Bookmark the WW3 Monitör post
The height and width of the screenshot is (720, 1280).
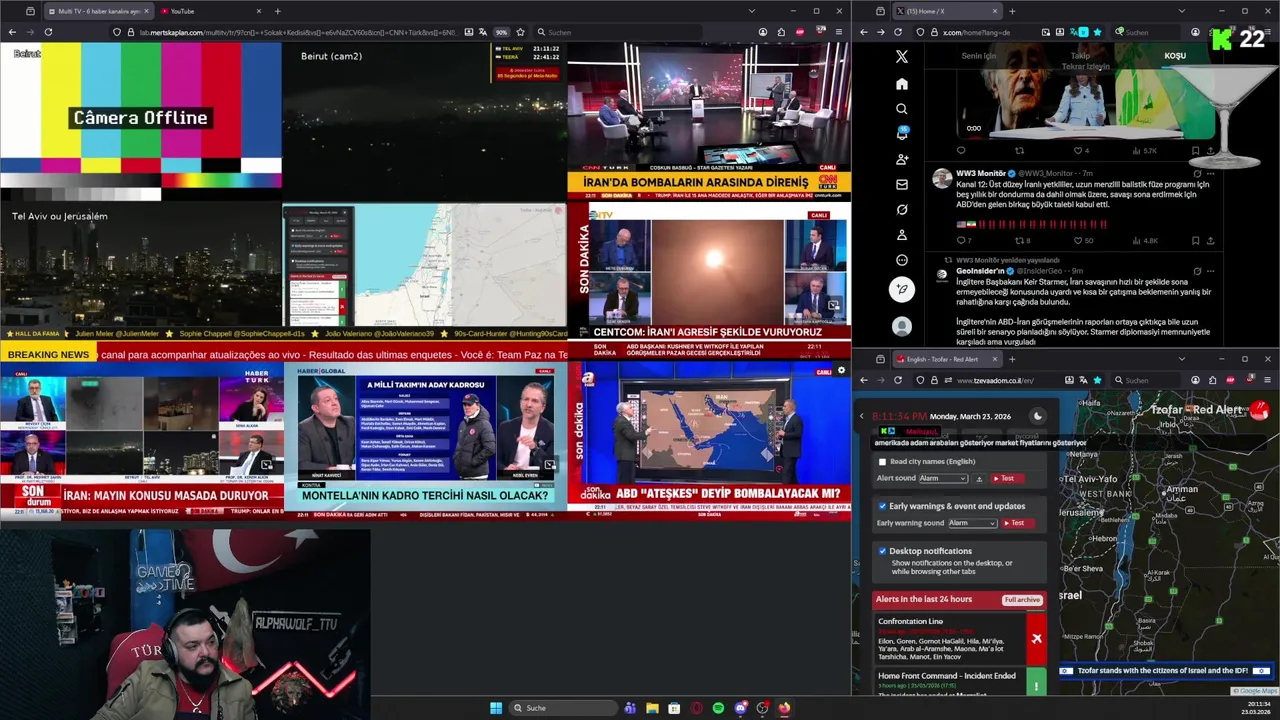pyautogui.click(x=1195, y=240)
